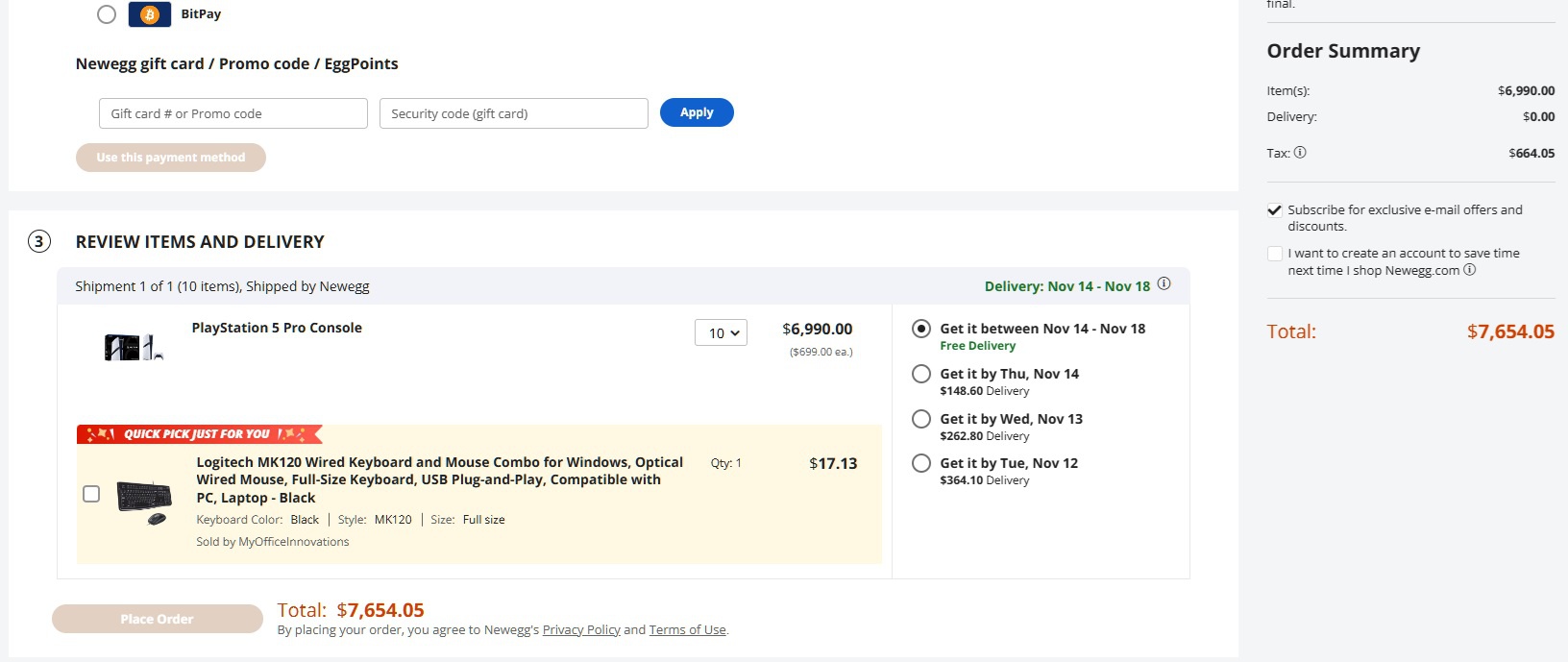Click the step 3 circle icon
1568x662 pixels.
point(38,241)
